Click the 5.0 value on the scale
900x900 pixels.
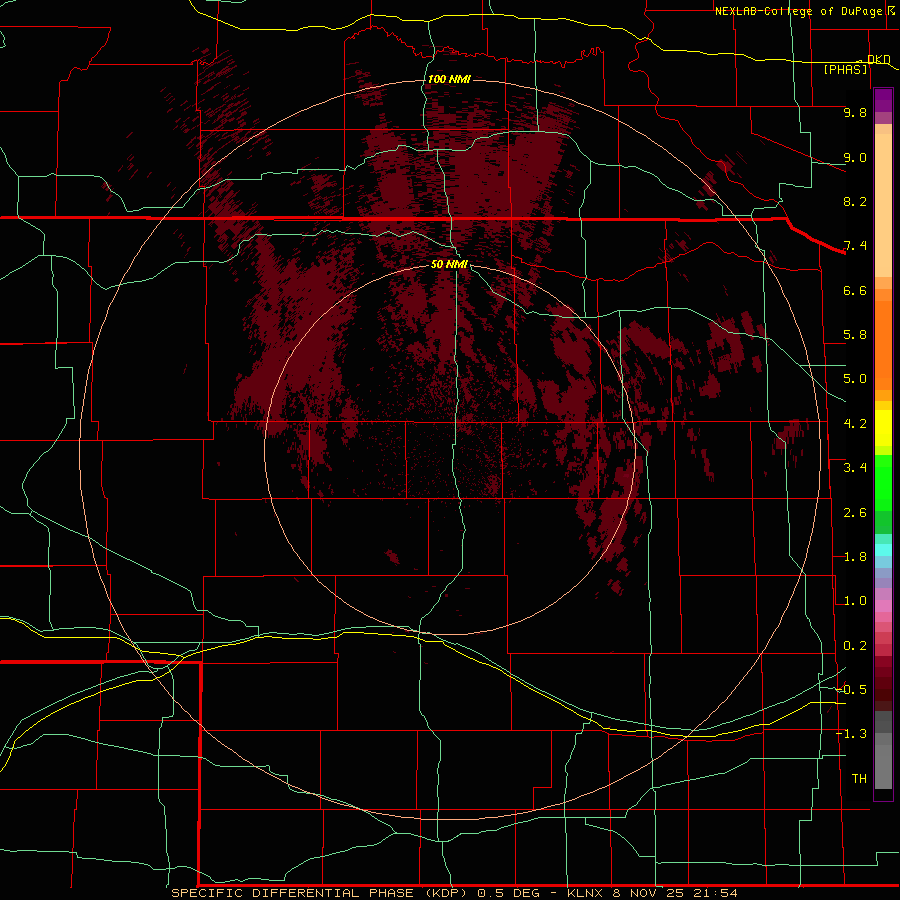[x=855, y=379]
